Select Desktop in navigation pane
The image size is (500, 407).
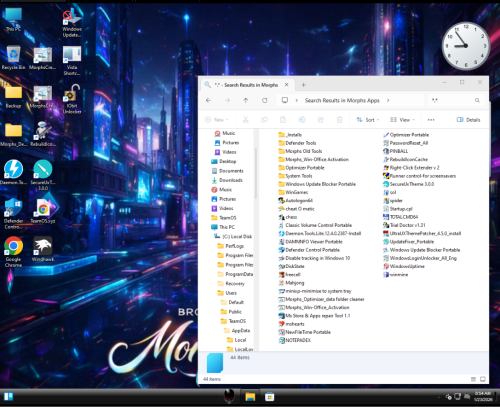(x=224, y=161)
